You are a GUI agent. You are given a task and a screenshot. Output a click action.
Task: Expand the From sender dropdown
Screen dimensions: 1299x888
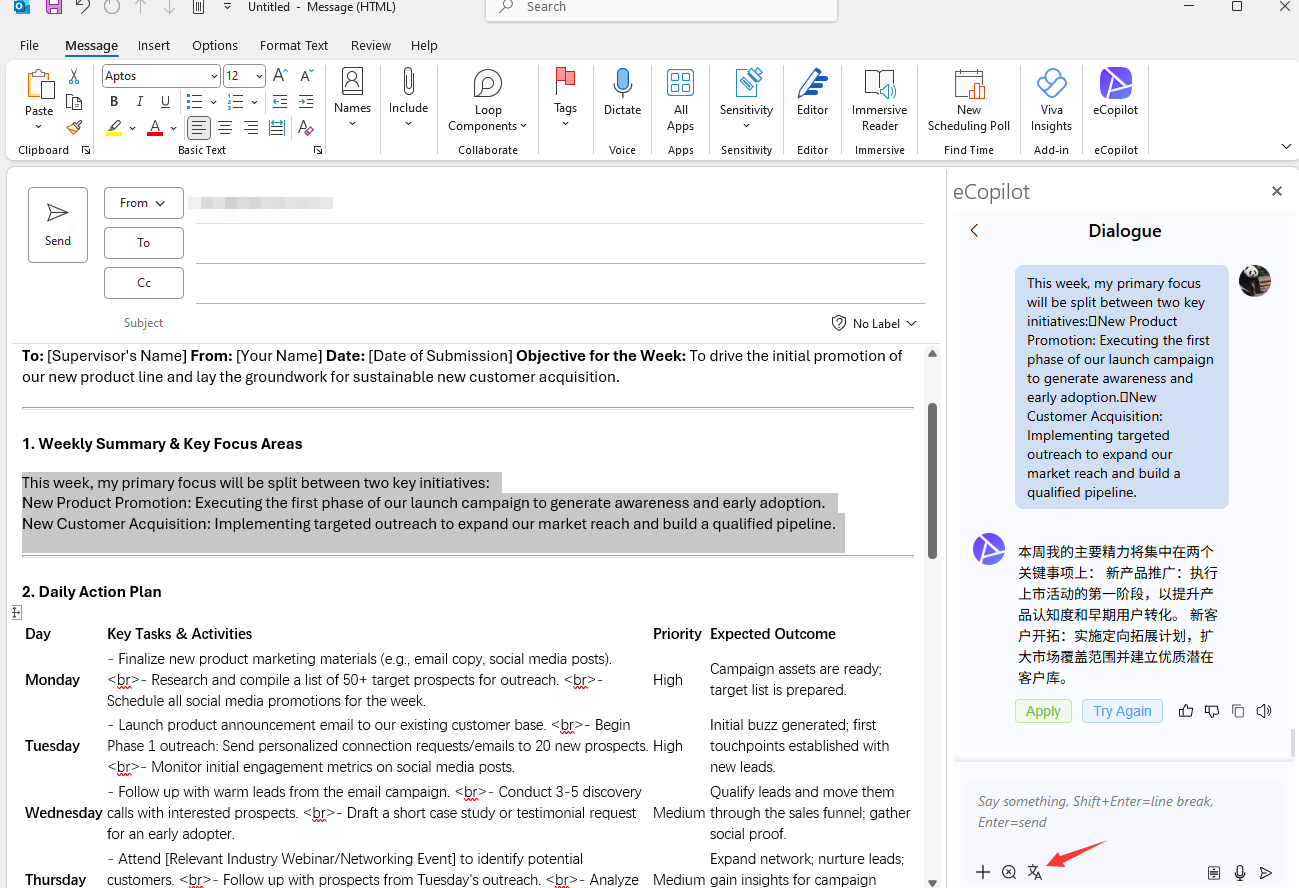tap(143, 203)
